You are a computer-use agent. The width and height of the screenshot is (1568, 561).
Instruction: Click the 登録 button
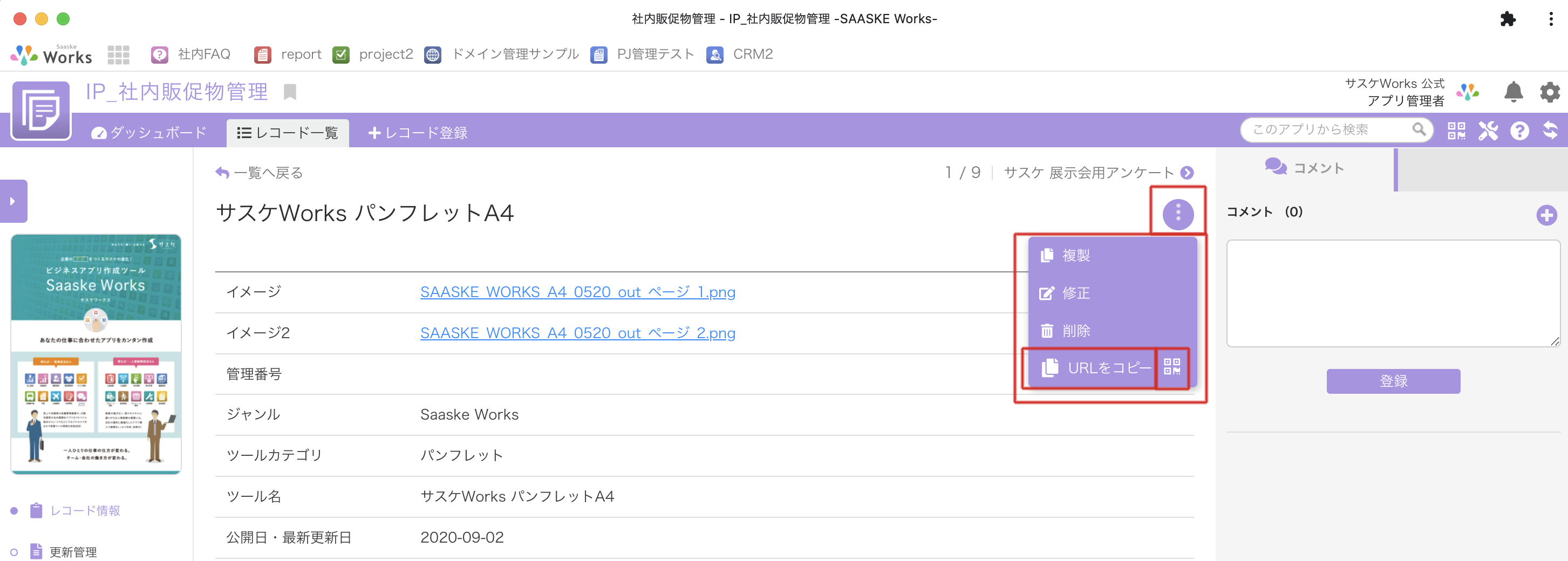click(x=1393, y=381)
